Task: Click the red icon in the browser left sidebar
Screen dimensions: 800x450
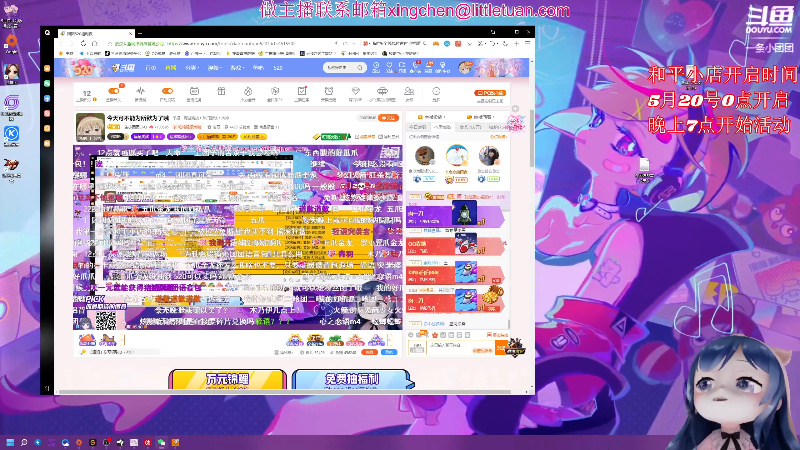Action: click(x=47, y=113)
